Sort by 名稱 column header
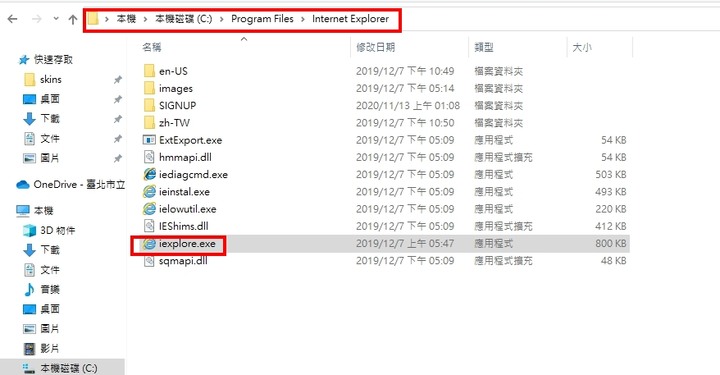 tap(152, 47)
